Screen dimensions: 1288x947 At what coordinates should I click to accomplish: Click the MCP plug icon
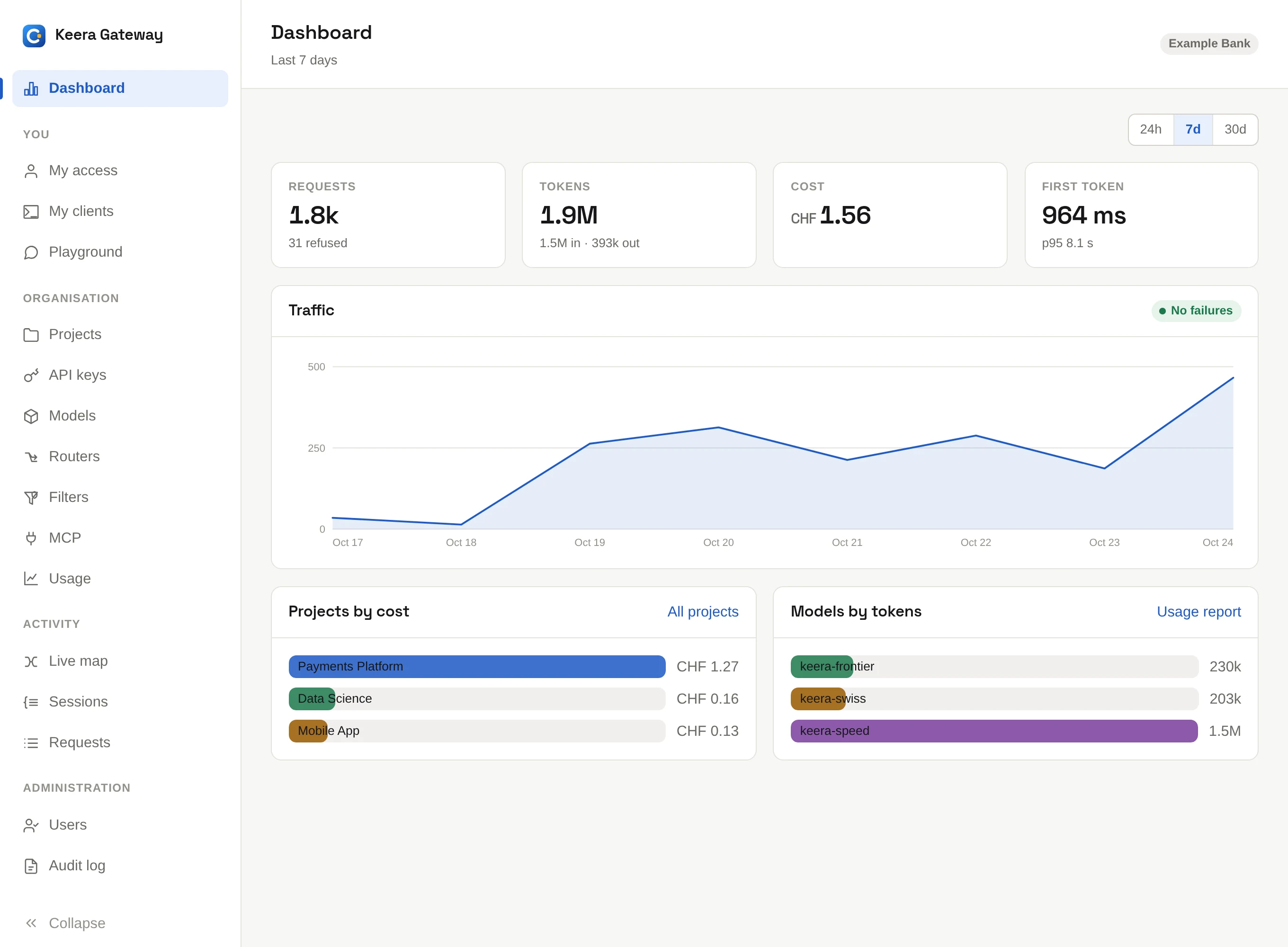point(31,538)
